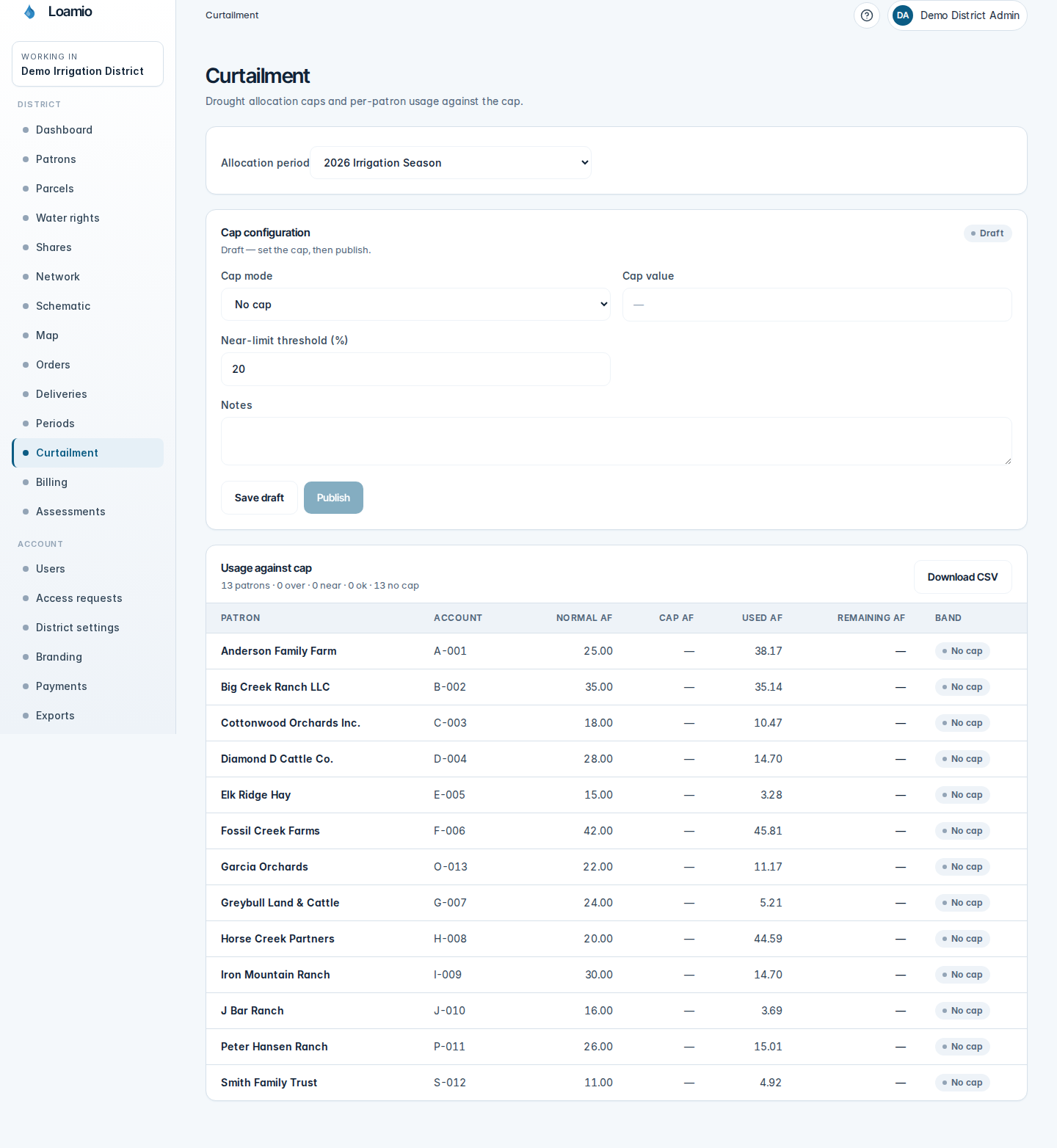Click the USED AF column header

point(762,618)
